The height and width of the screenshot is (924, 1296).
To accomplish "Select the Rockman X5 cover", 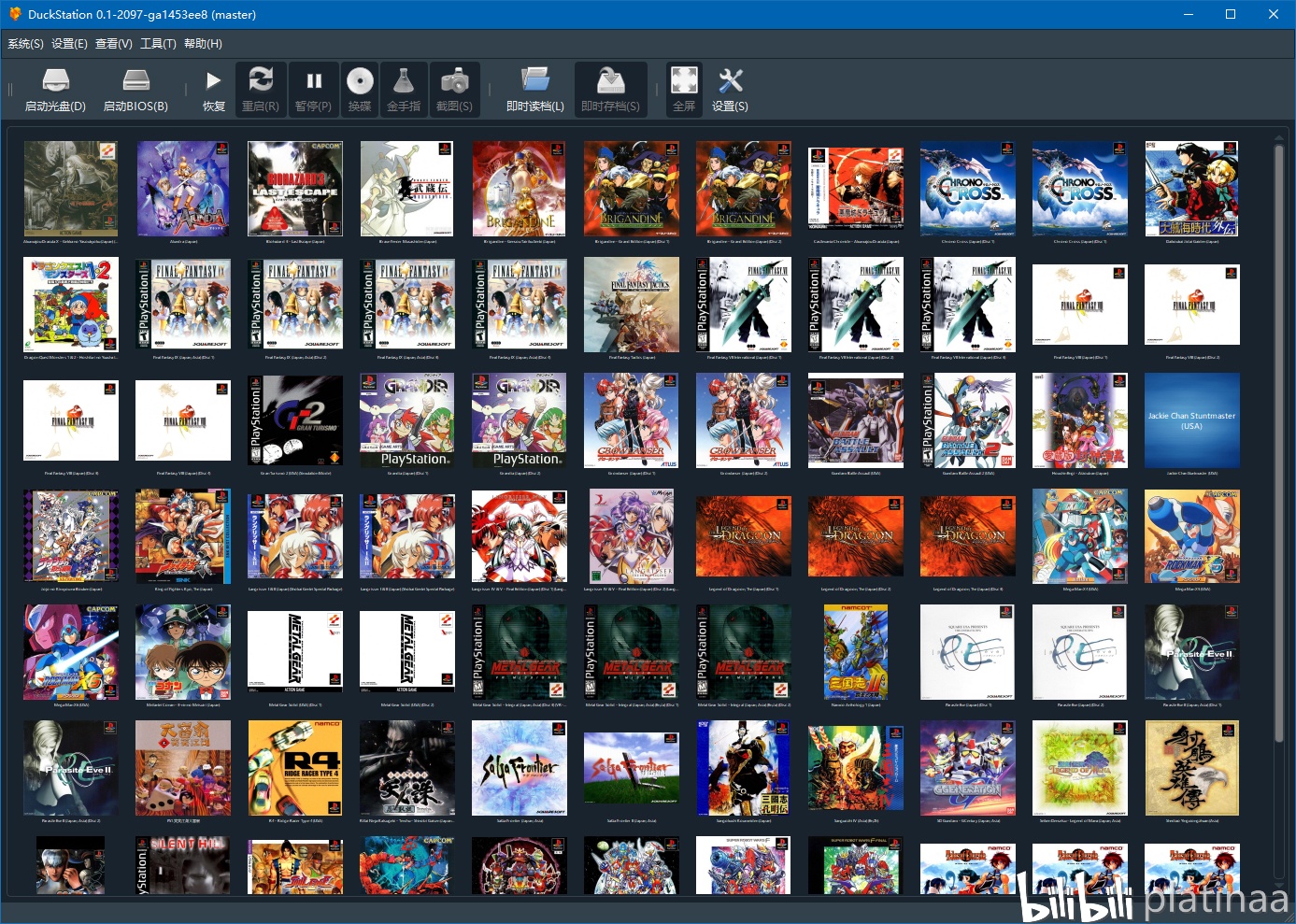I will [x=1192, y=536].
